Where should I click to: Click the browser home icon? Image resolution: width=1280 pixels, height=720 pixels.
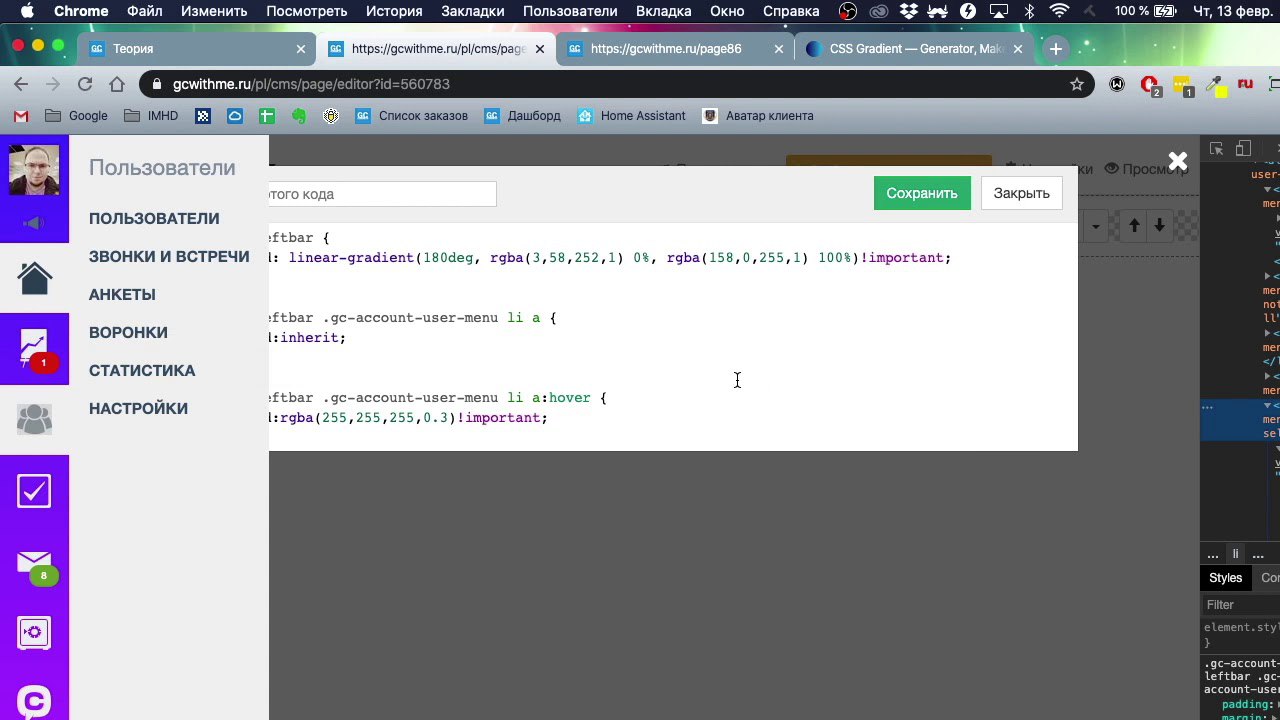[x=117, y=85]
